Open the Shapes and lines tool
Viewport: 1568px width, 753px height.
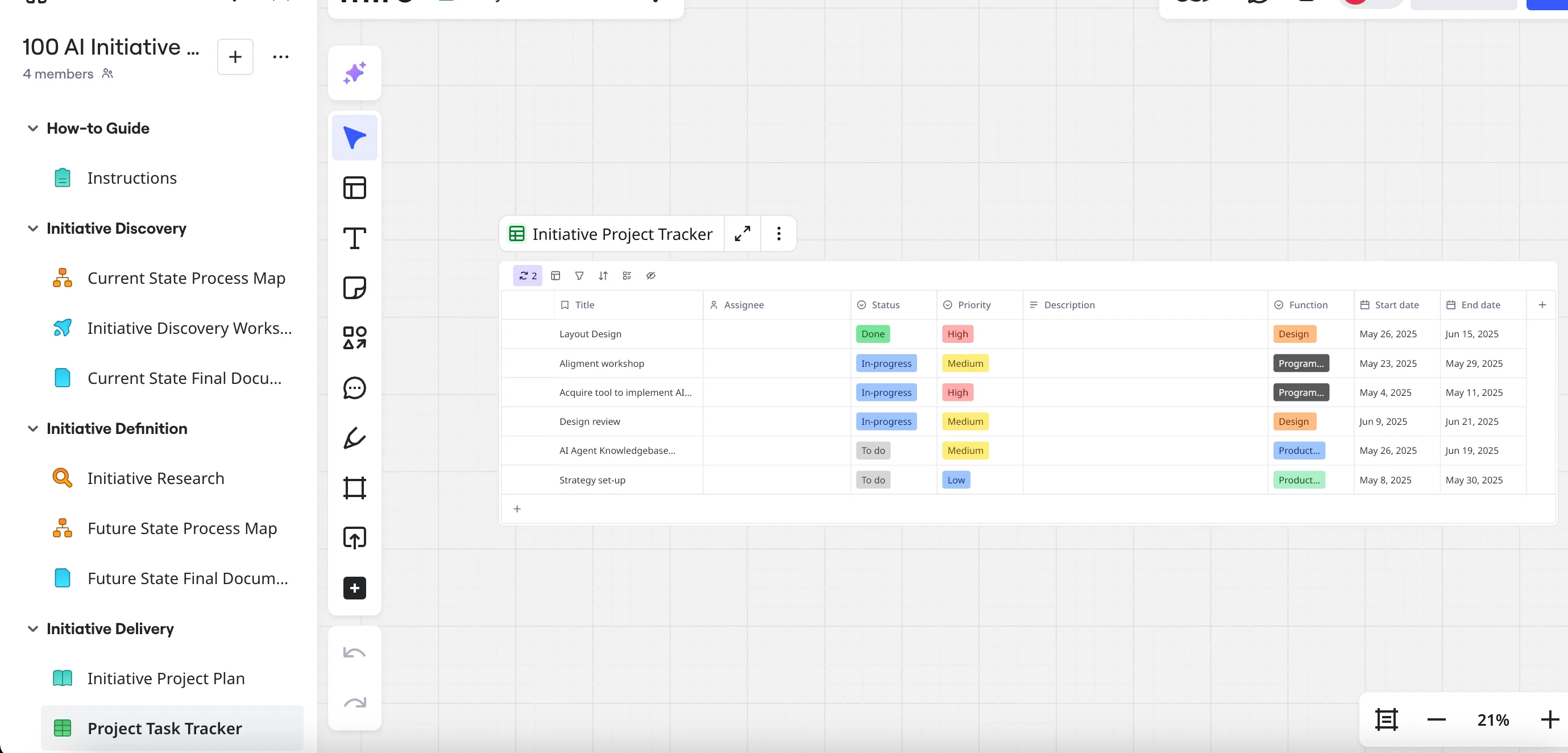[354, 337]
